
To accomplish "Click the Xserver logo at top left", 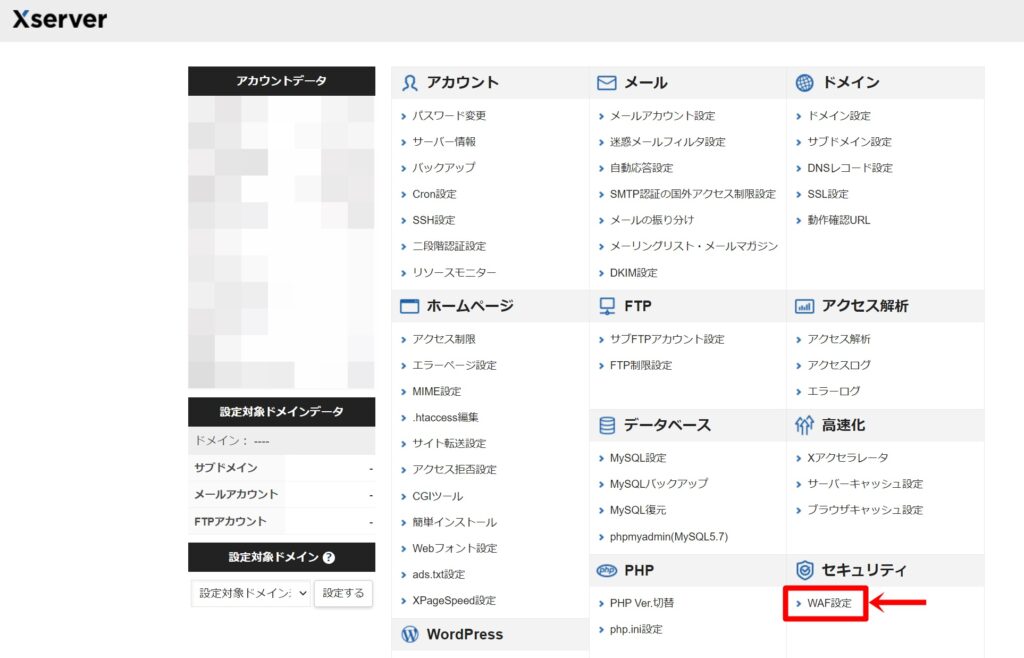I will click(58, 18).
